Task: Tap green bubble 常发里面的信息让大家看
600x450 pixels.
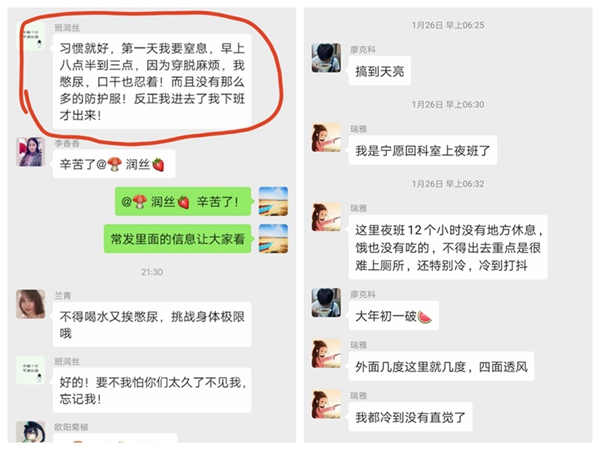Action: (178, 239)
